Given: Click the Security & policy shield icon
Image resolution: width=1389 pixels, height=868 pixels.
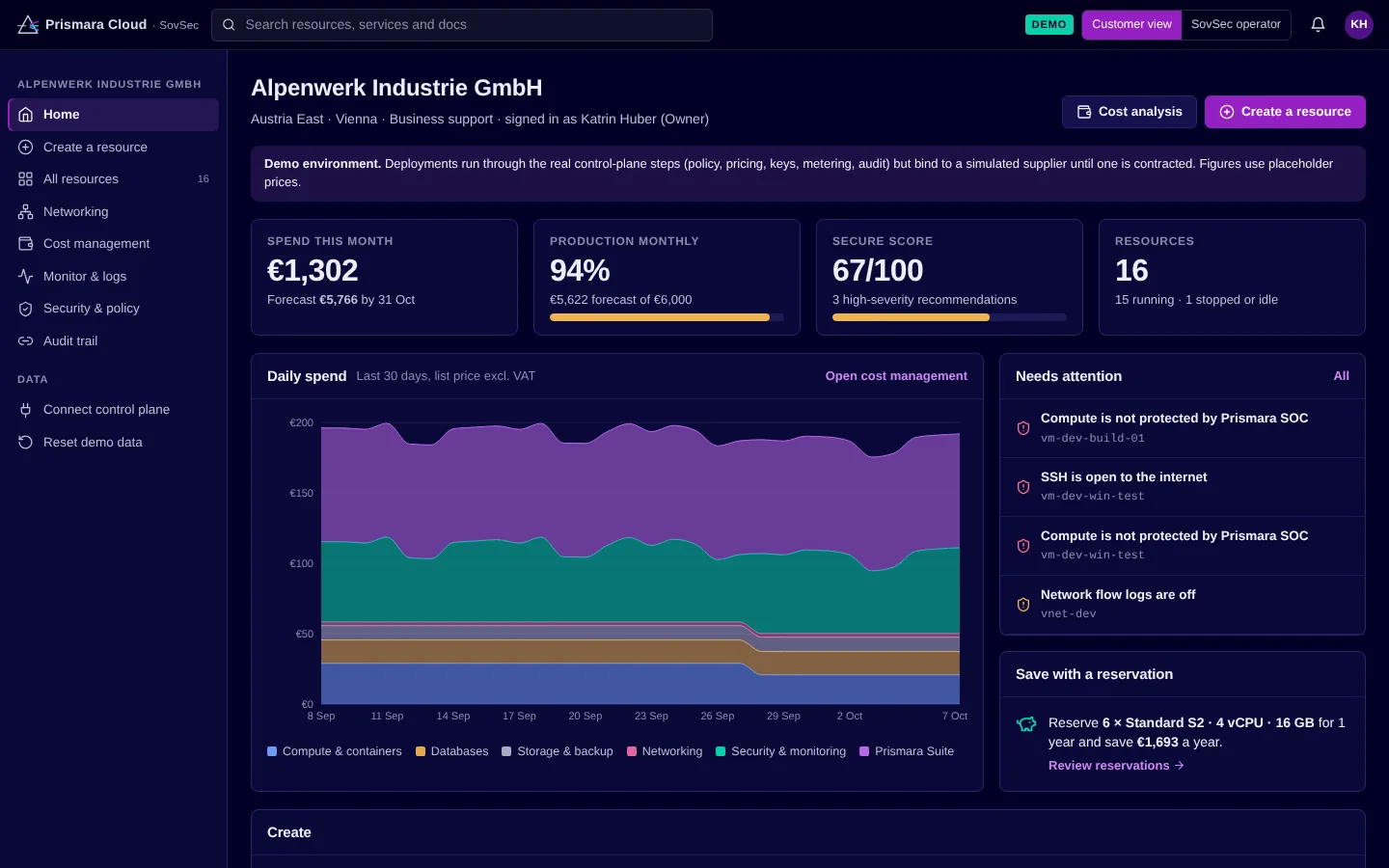Looking at the screenshot, I should pos(26,309).
